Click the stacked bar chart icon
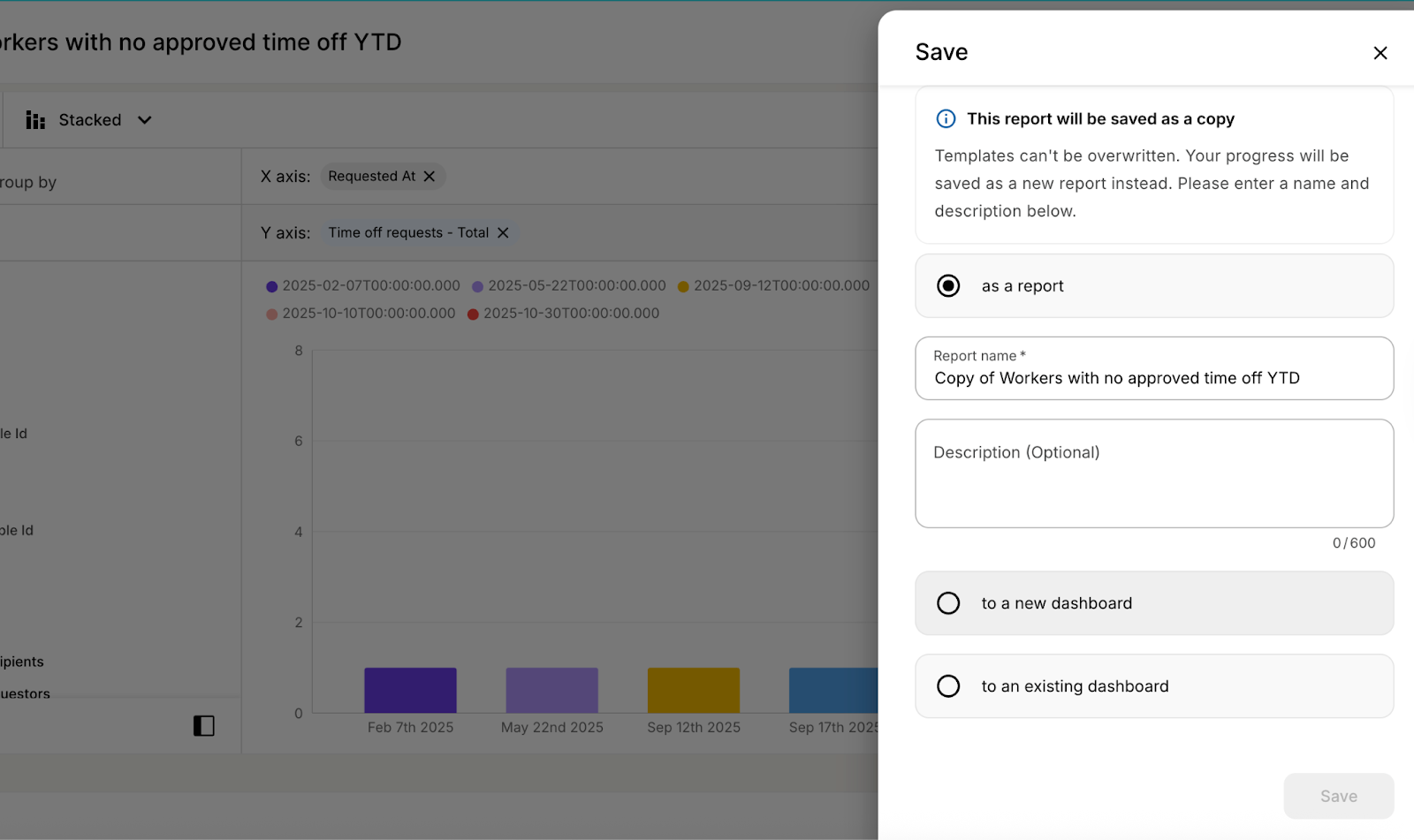This screenshot has height=840, width=1414. pyautogui.click(x=35, y=120)
